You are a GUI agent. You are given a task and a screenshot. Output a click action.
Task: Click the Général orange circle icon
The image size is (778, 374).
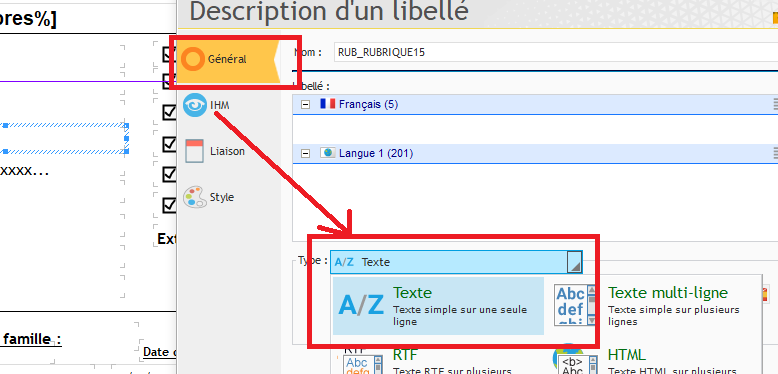pos(193,60)
